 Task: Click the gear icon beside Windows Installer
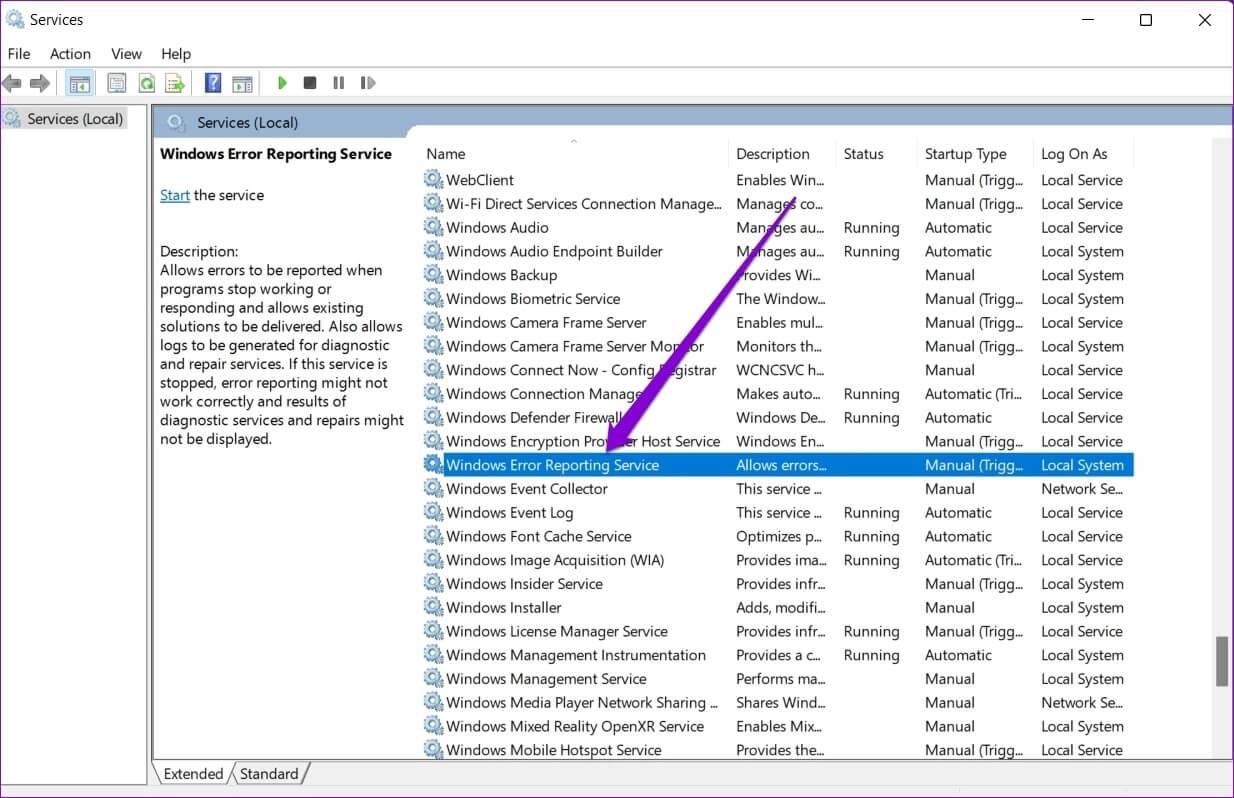click(433, 607)
